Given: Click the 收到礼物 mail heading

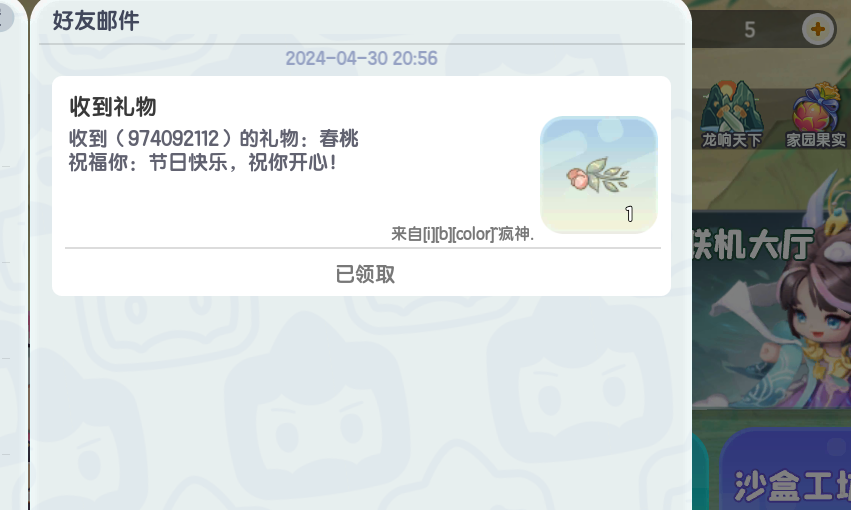Looking at the screenshot, I should (x=113, y=106).
